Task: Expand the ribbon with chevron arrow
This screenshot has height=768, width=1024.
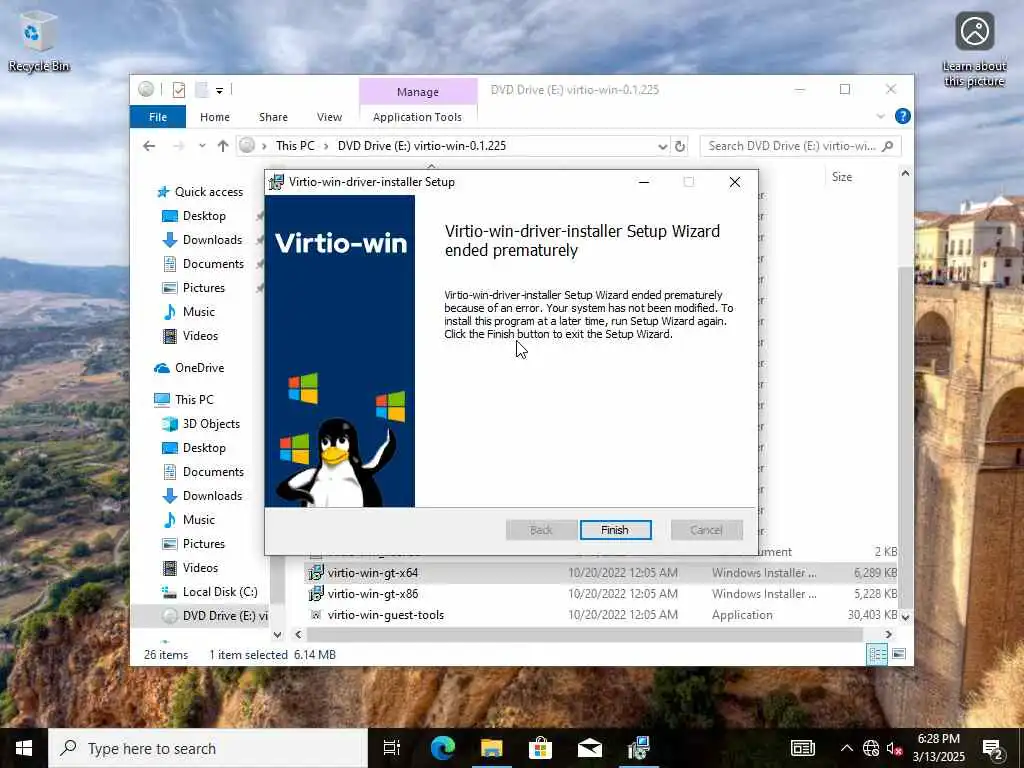Action: tap(880, 116)
